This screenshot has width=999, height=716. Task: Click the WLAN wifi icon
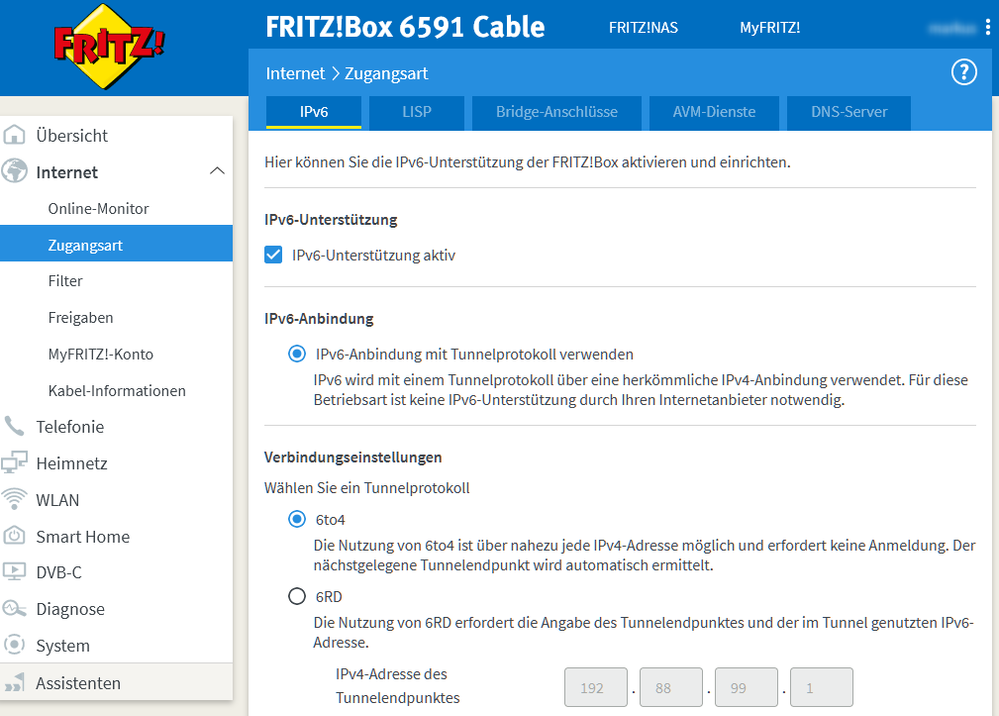pyautogui.click(x=14, y=499)
